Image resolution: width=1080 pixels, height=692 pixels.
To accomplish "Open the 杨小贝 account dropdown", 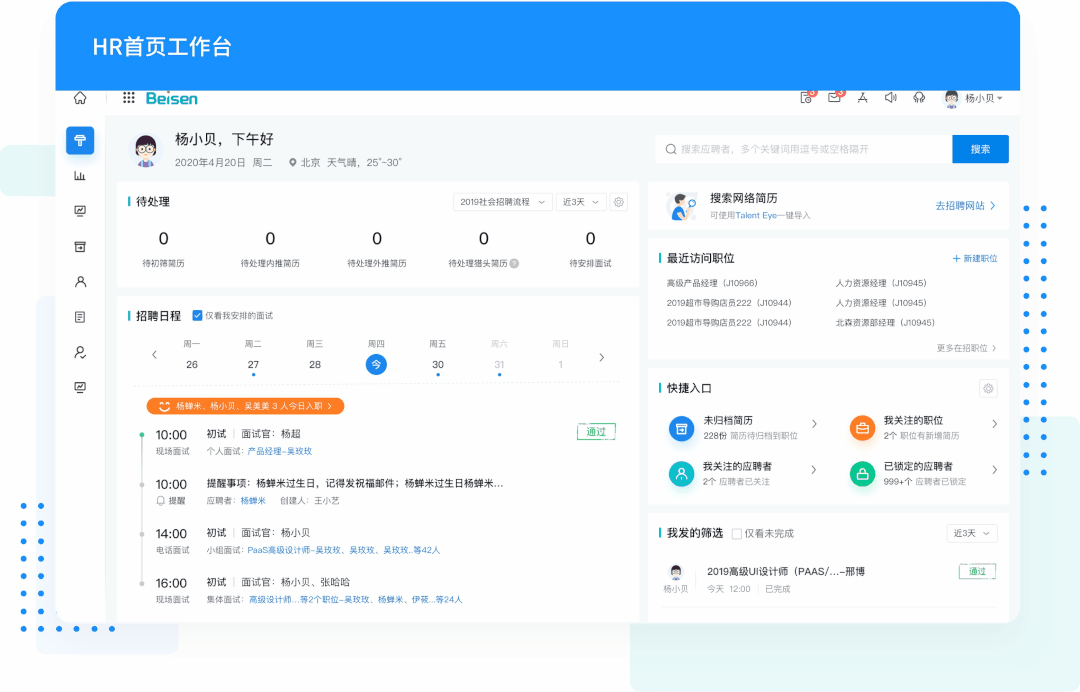I will [x=975, y=98].
